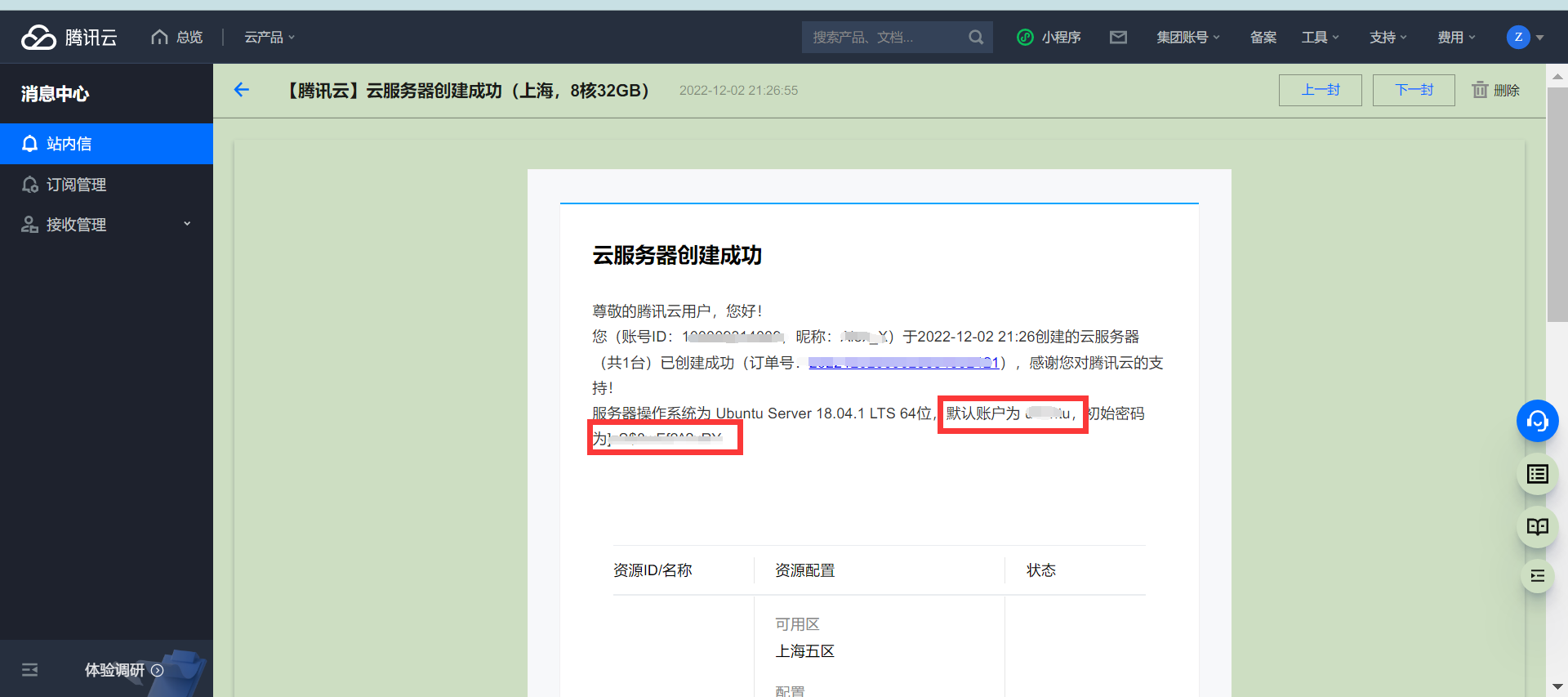The width and height of the screenshot is (1568, 697).
Task: Expand the 费用 billing dropdown
Action: click(1456, 38)
